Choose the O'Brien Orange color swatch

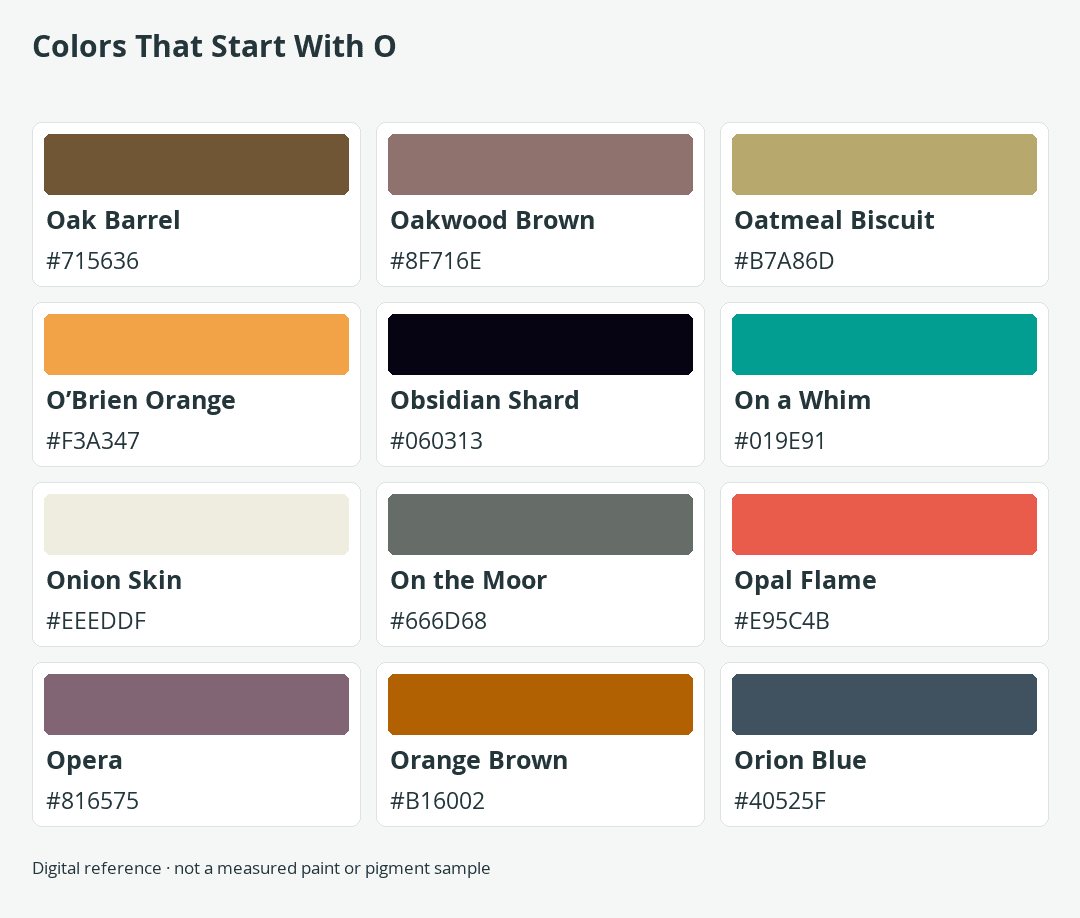pyautogui.click(x=196, y=344)
